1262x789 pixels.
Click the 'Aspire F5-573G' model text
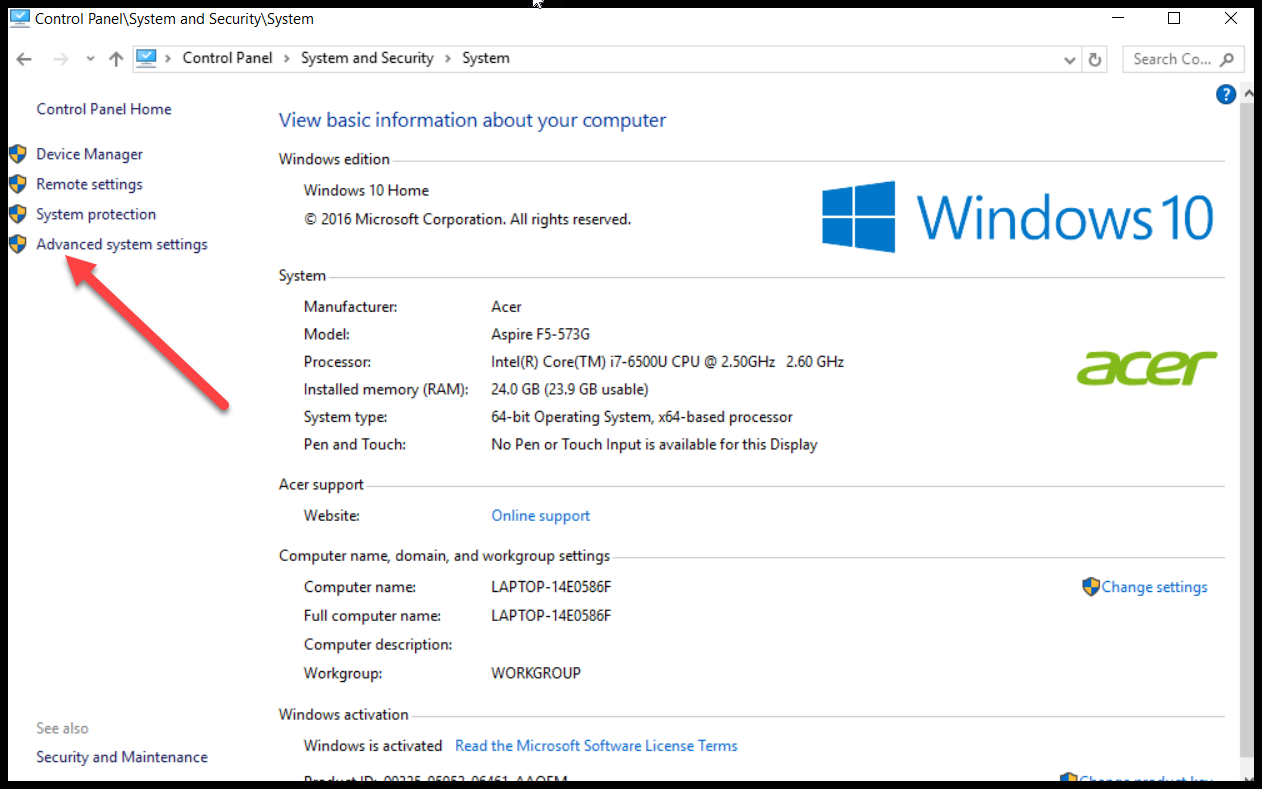541,334
